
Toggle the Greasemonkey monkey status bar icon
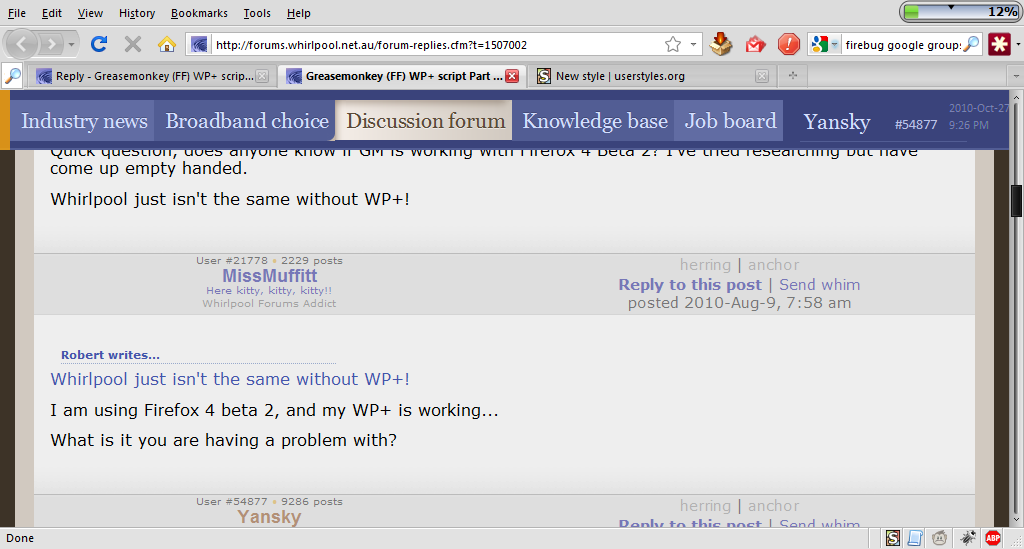pos(939,538)
